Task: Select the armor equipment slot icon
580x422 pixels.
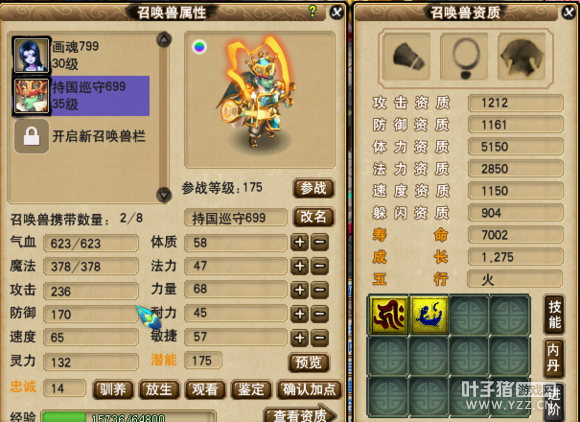Action: (522, 57)
